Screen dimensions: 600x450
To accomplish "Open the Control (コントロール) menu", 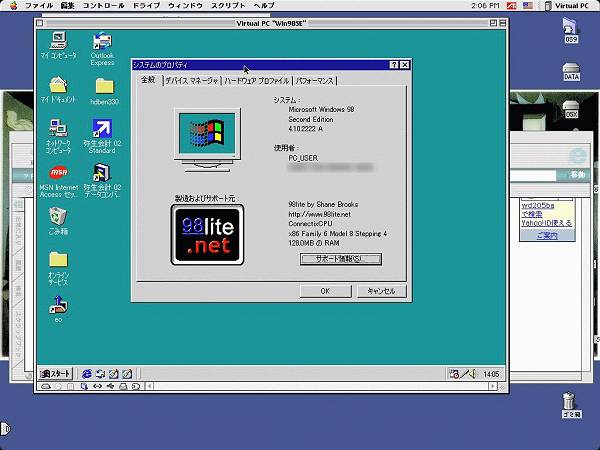I will (103, 5).
